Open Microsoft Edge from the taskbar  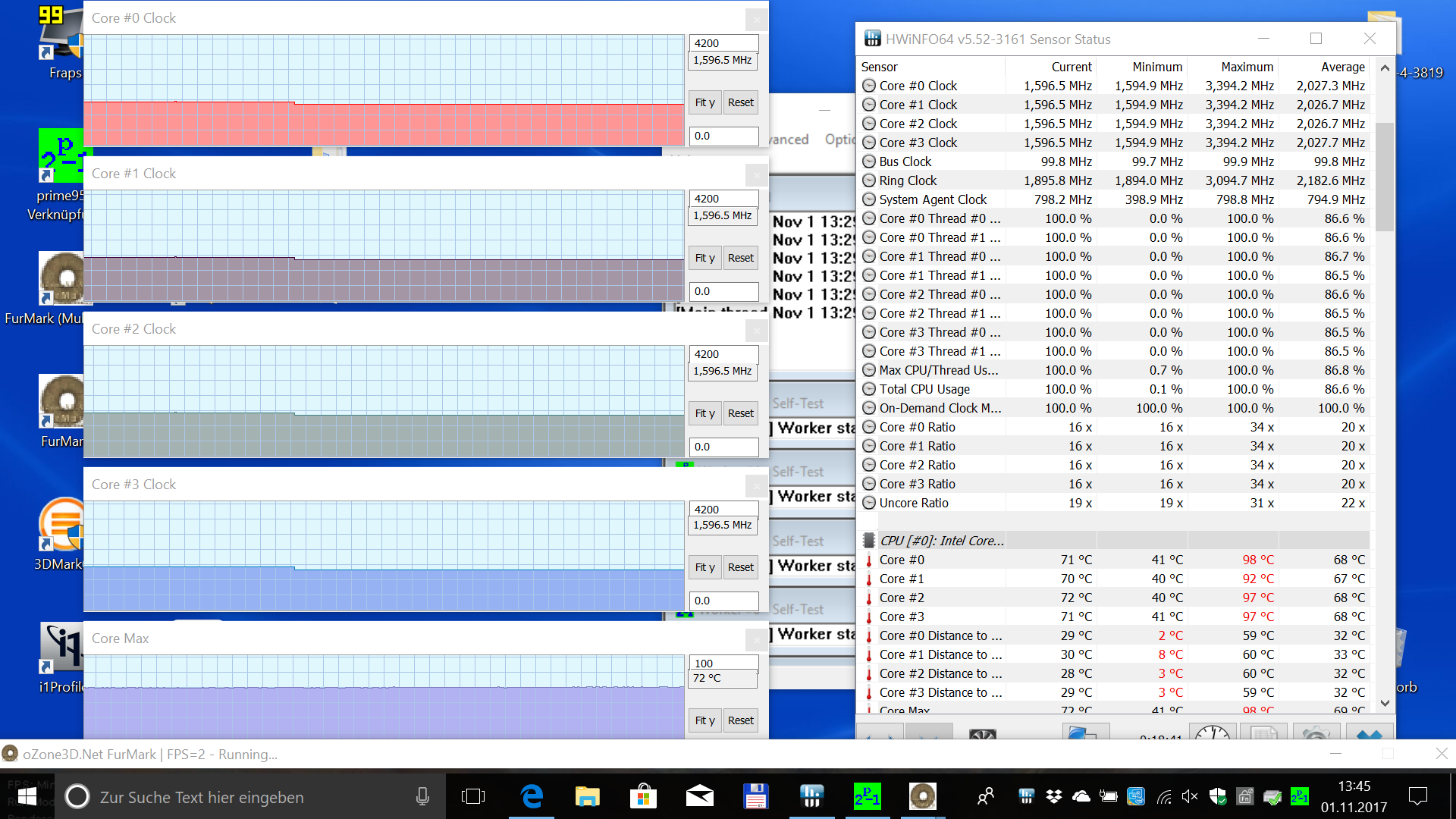[532, 796]
